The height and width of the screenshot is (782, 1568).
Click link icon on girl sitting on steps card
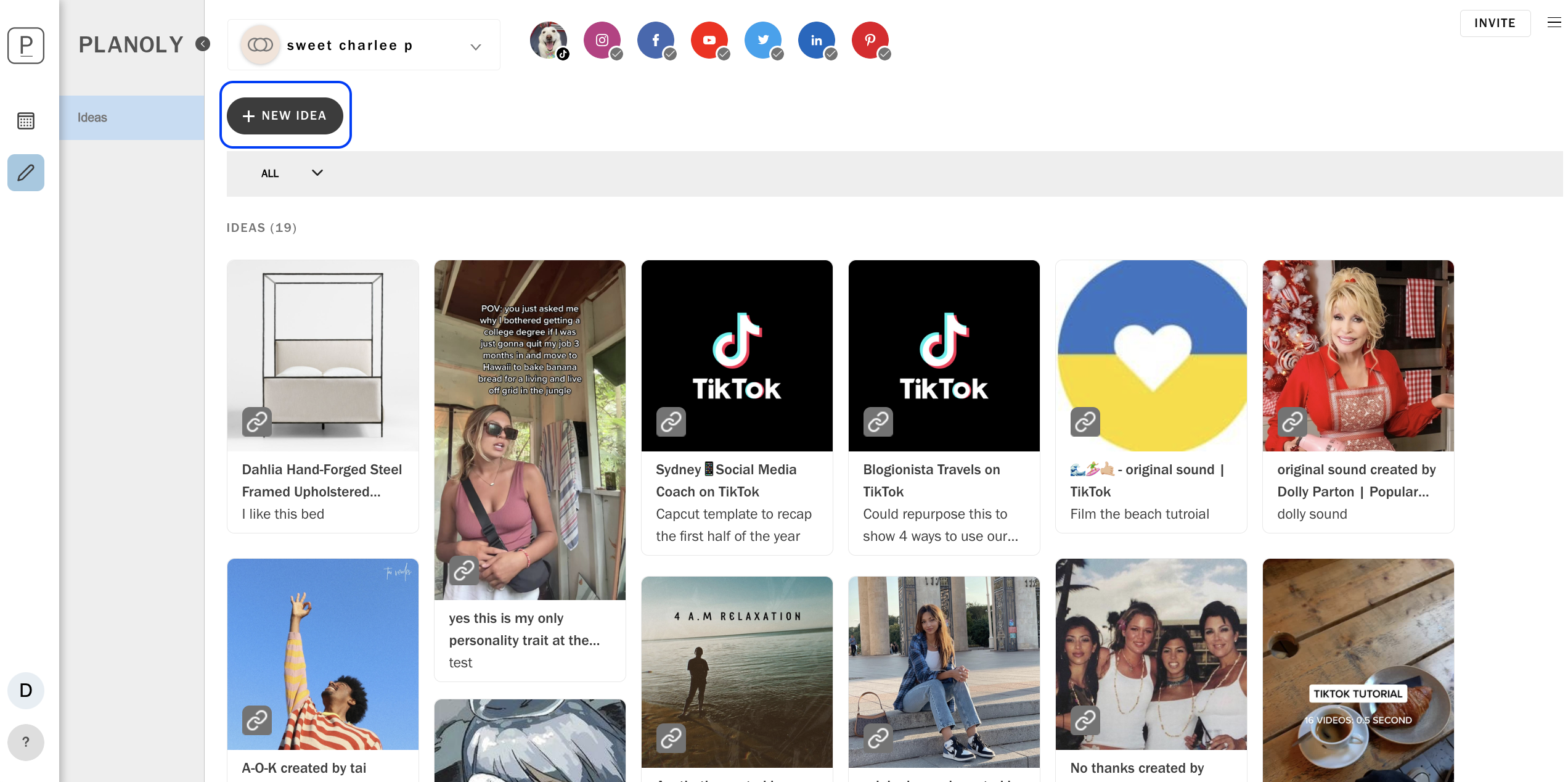pyautogui.click(x=878, y=738)
